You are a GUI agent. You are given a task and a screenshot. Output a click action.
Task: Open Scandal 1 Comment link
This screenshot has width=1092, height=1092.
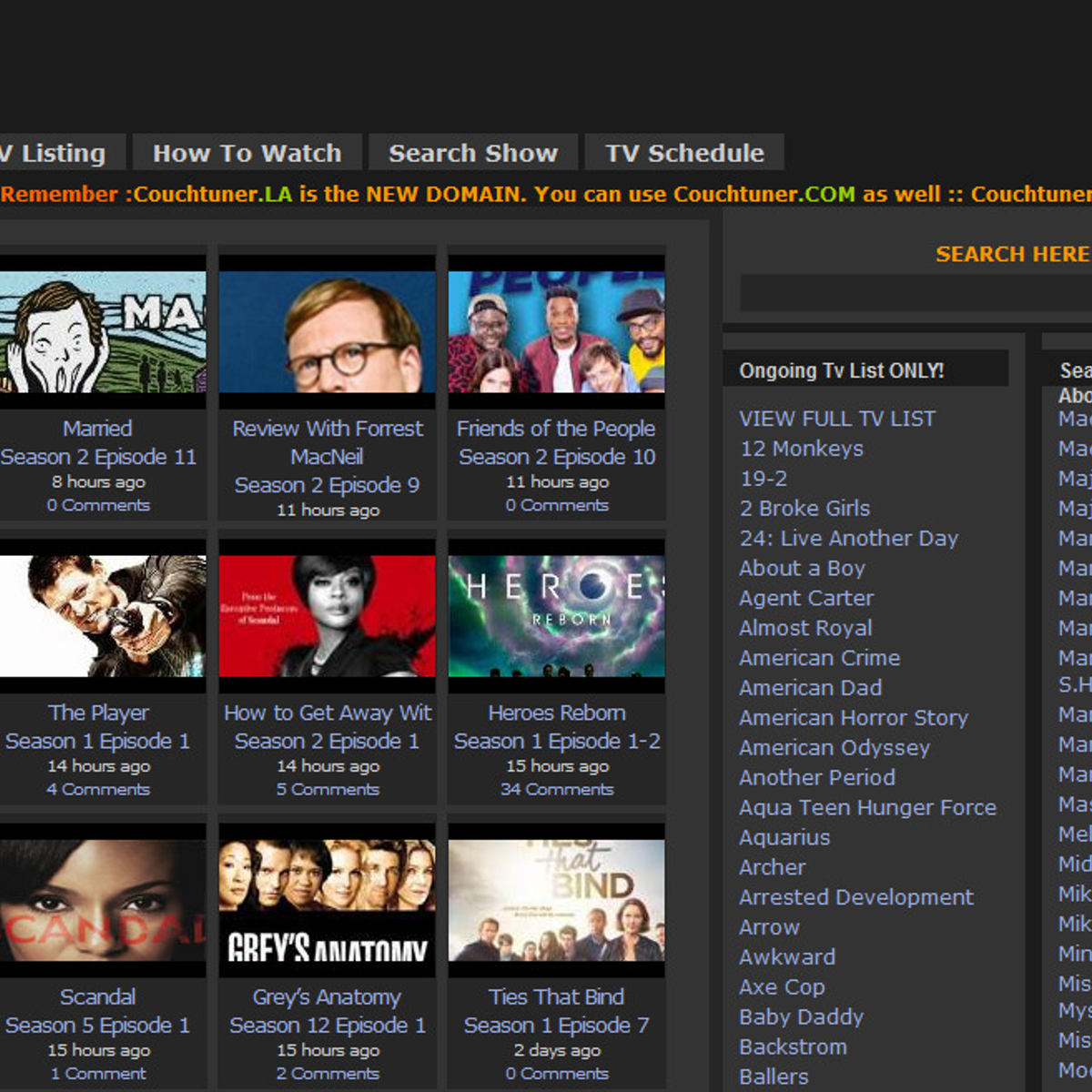point(98,1073)
